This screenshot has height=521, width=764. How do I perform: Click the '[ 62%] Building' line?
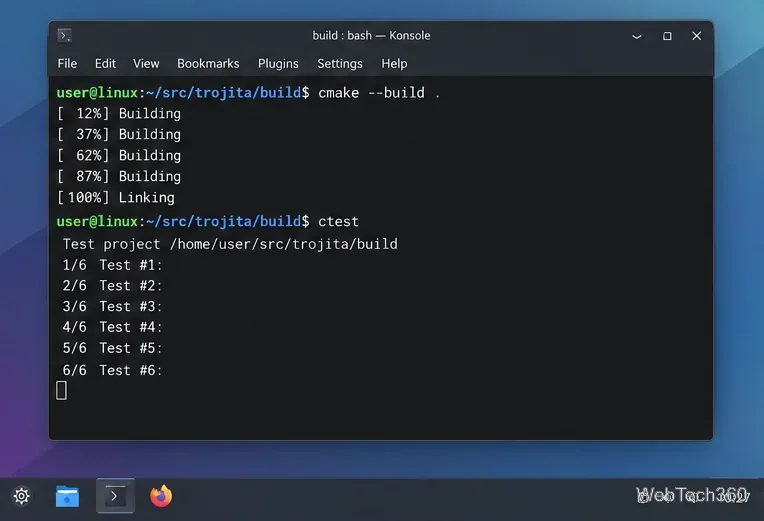click(119, 155)
